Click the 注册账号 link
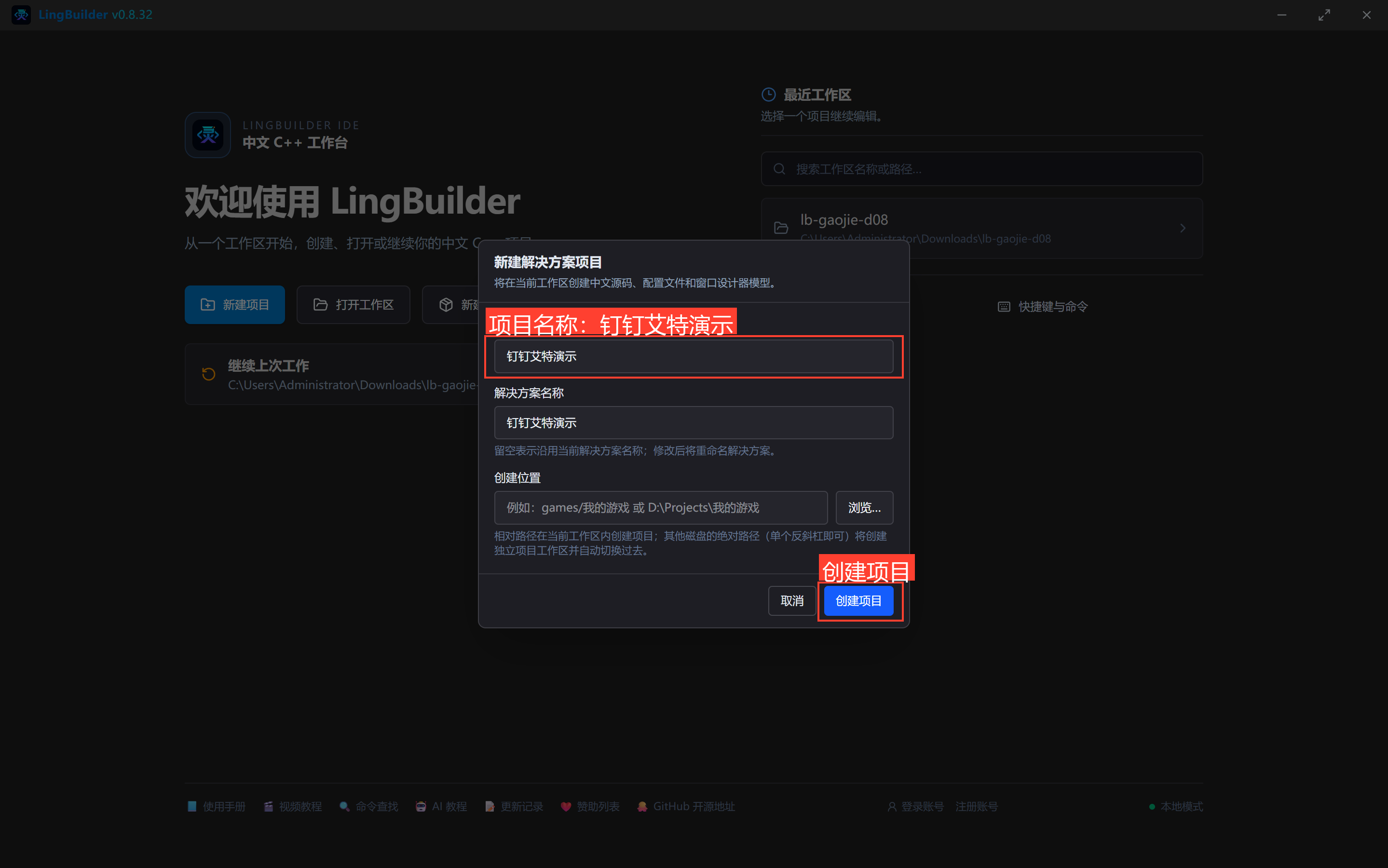This screenshot has width=1388, height=868. point(977,807)
